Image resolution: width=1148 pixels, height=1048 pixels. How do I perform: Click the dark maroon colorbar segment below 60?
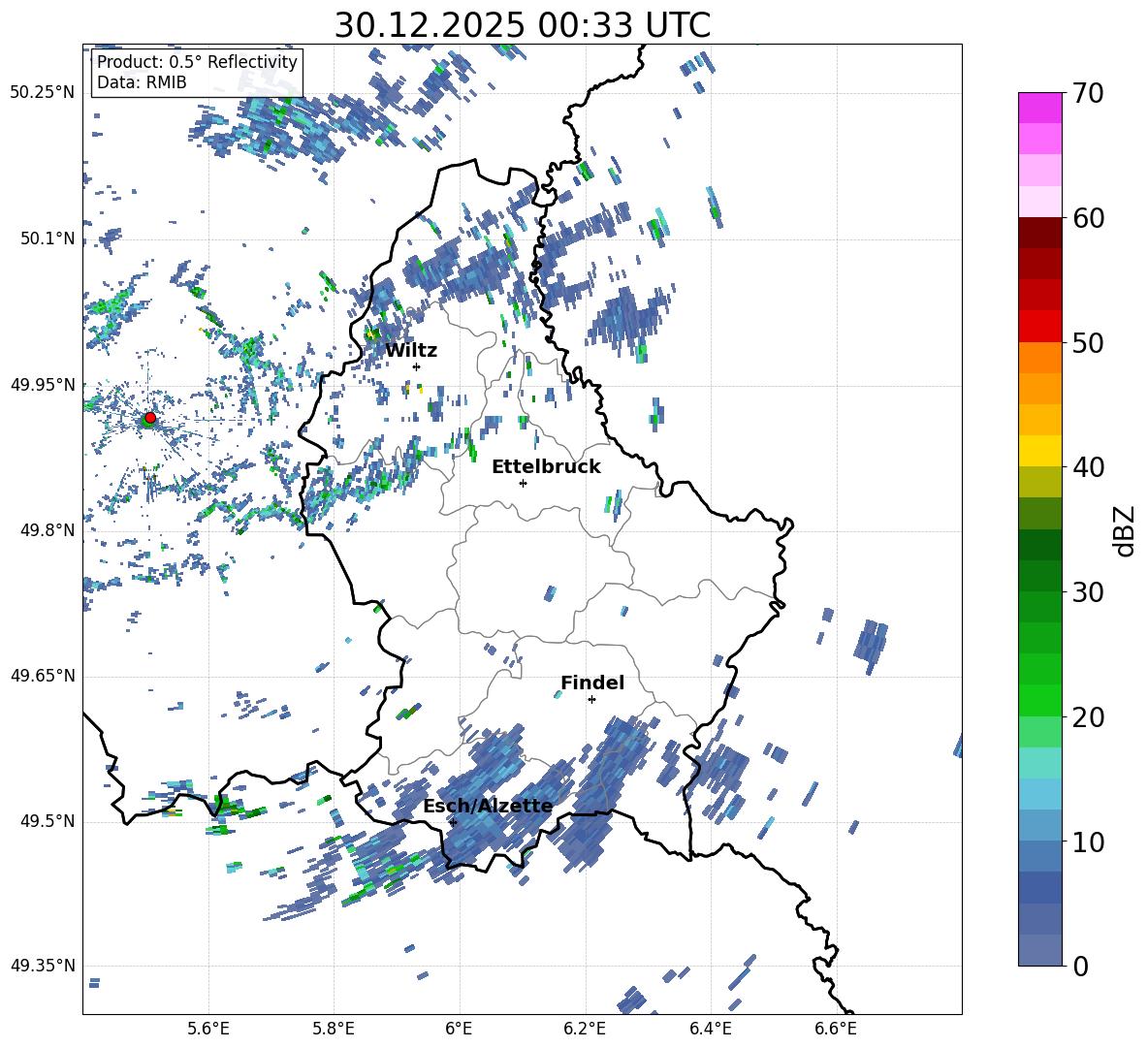(1039, 232)
